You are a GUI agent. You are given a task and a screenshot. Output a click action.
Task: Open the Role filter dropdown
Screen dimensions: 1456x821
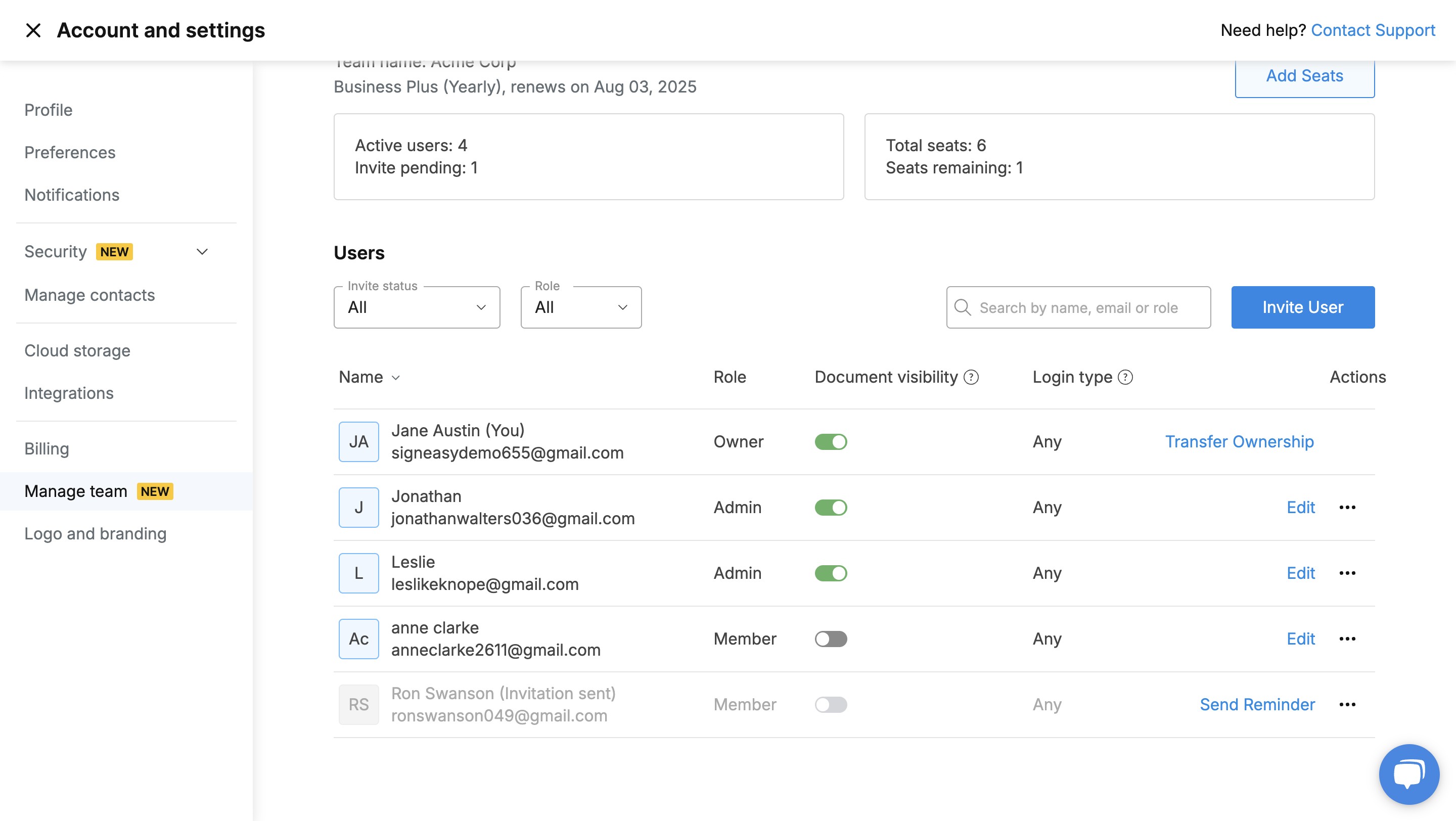(x=580, y=307)
